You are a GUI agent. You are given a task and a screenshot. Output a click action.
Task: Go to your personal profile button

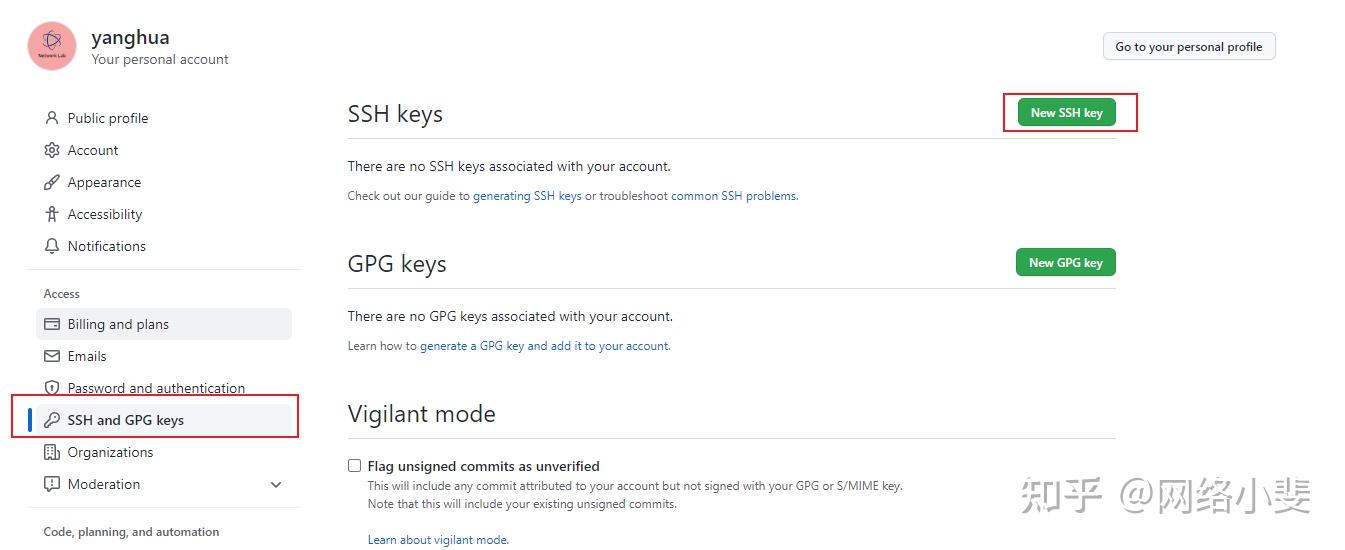tap(1188, 47)
